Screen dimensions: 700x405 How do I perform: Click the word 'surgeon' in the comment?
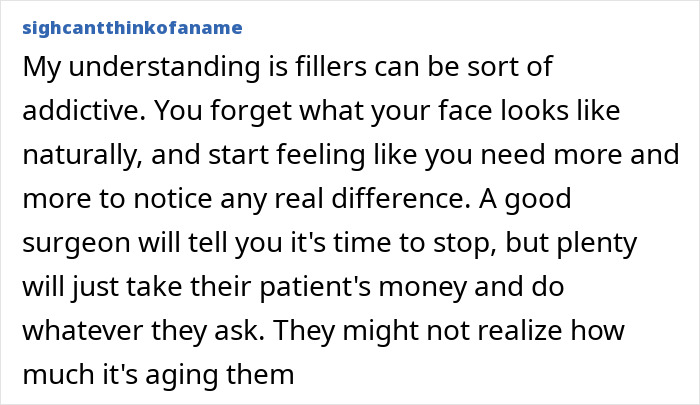[76, 244]
